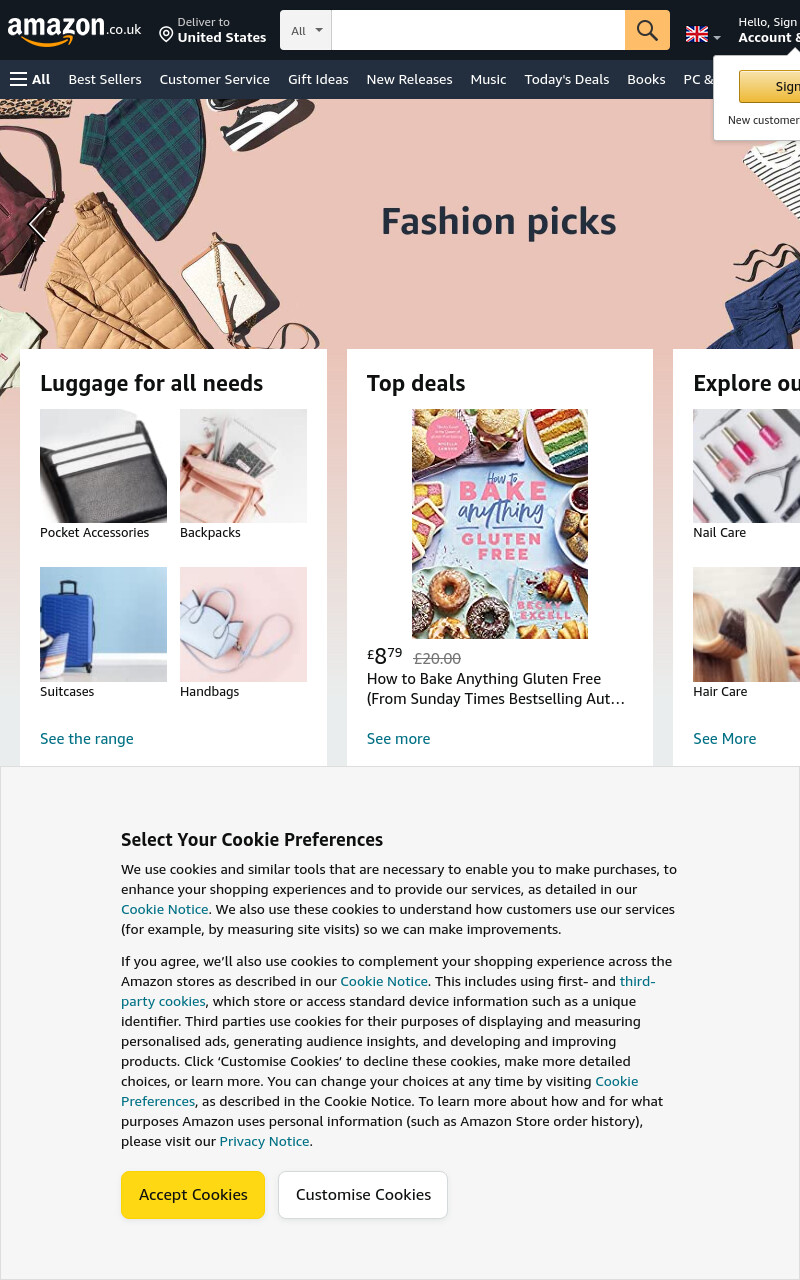Screen dimensions: 800x1280
Task: Click the Deliver to location pin icon
Action: pyautogui.click(x=166, y=35)
